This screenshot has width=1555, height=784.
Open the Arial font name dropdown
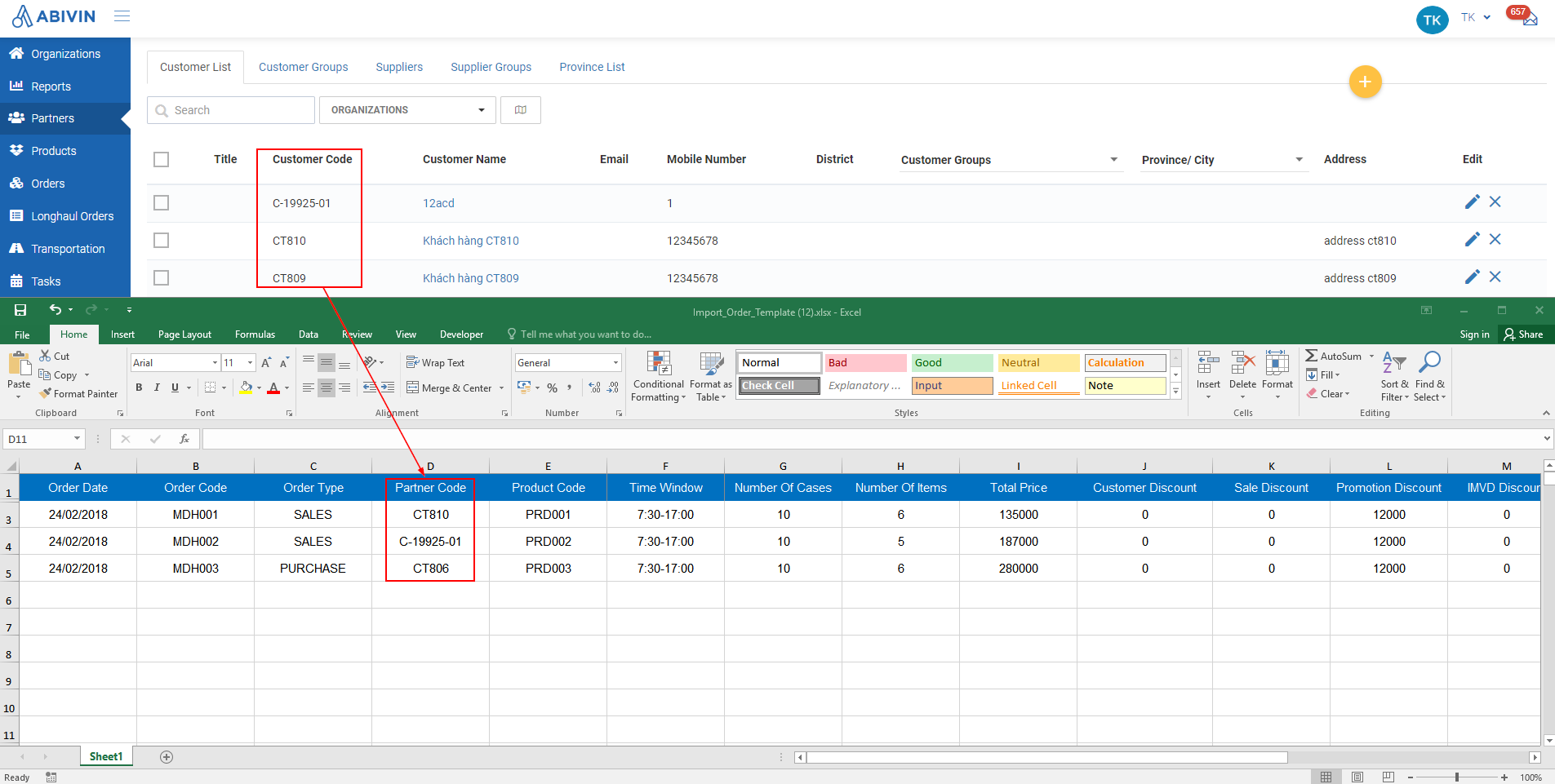(x=215, y=363)
